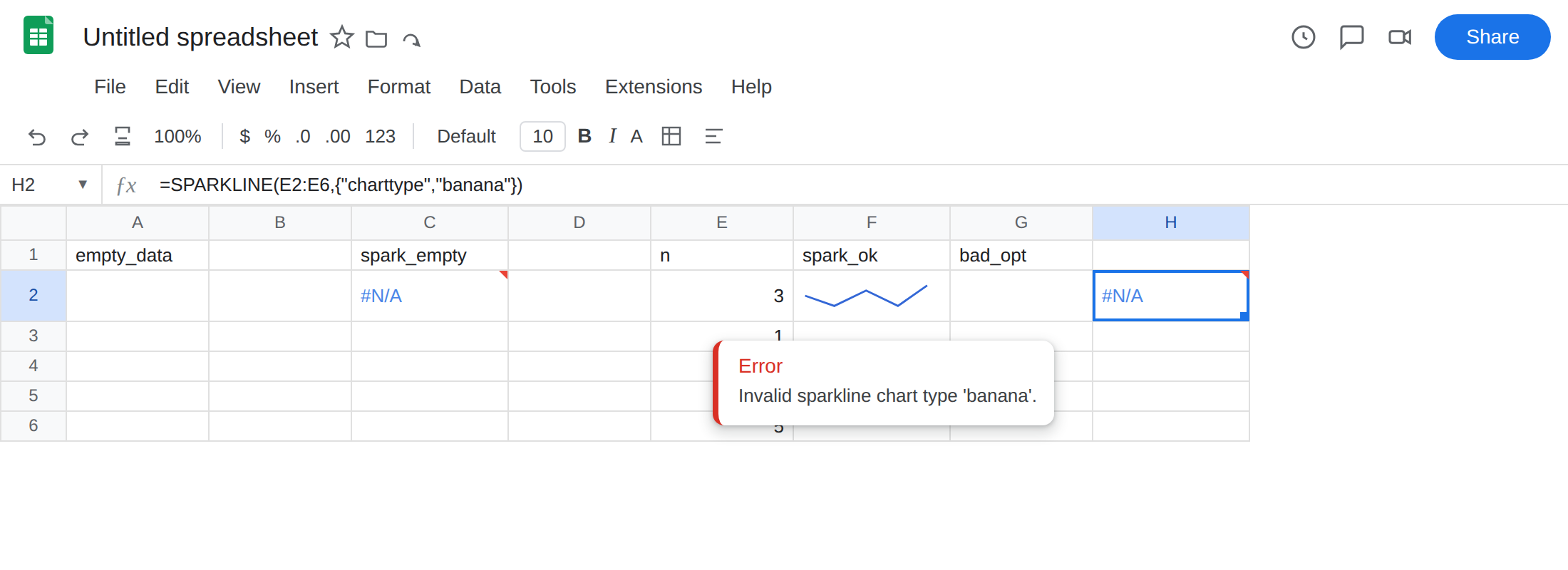The height and width of the screenshot is (570, 1568).
Task: Expand the name box dropdown arrow
Action: pyautogui.click(x=83, y=185)
